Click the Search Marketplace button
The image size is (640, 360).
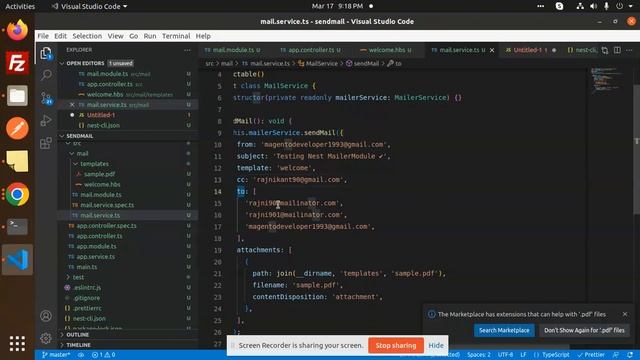point(504,330)
